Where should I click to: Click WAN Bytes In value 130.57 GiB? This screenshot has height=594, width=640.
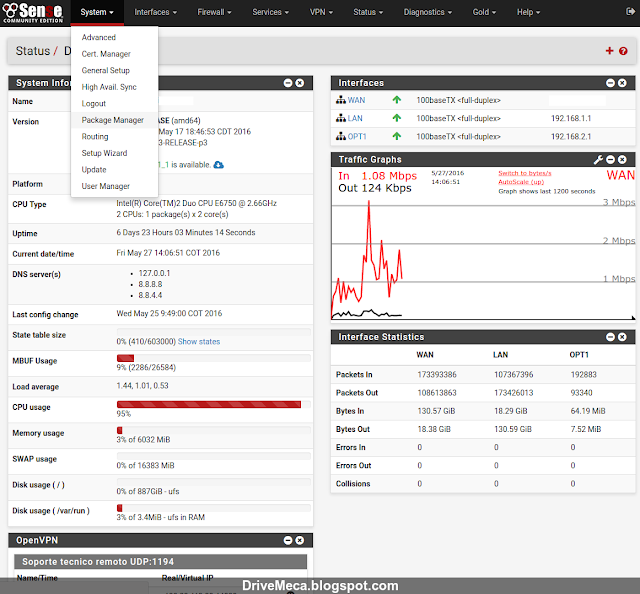pyautogui.click(x=436, y=411)
